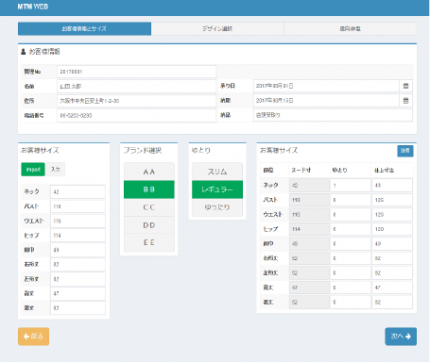Screen dimensions: 430x362
Task: Click 肩巾 仕上げ寸法 field showing 49
Action: click(392, 244)
